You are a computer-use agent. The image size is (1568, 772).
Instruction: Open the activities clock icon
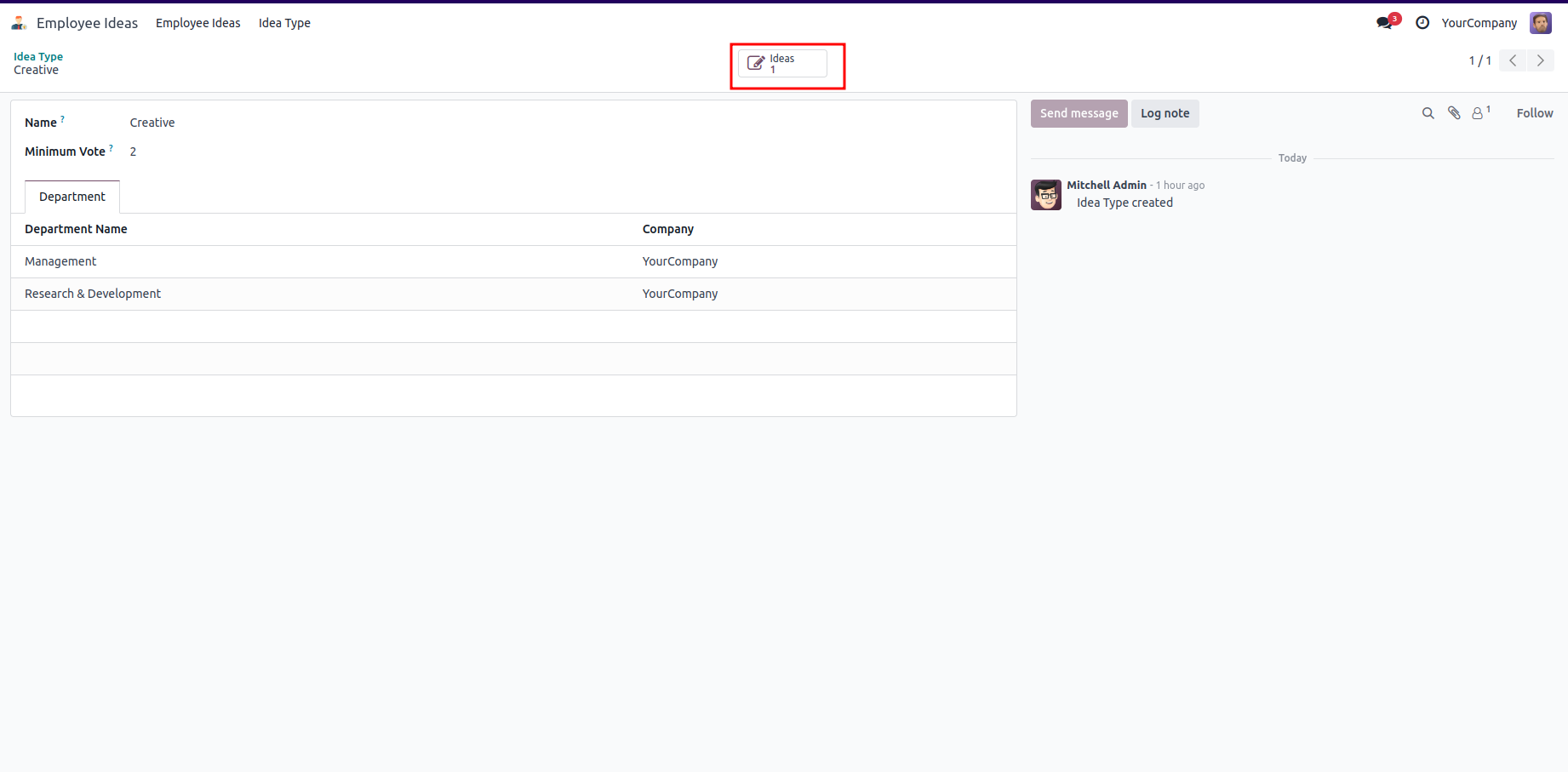click(1422, 23)
